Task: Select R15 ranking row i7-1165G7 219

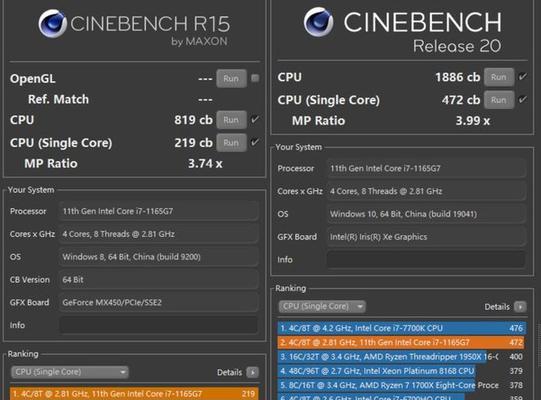Action: pyautogui.click(x=134, y=393)
